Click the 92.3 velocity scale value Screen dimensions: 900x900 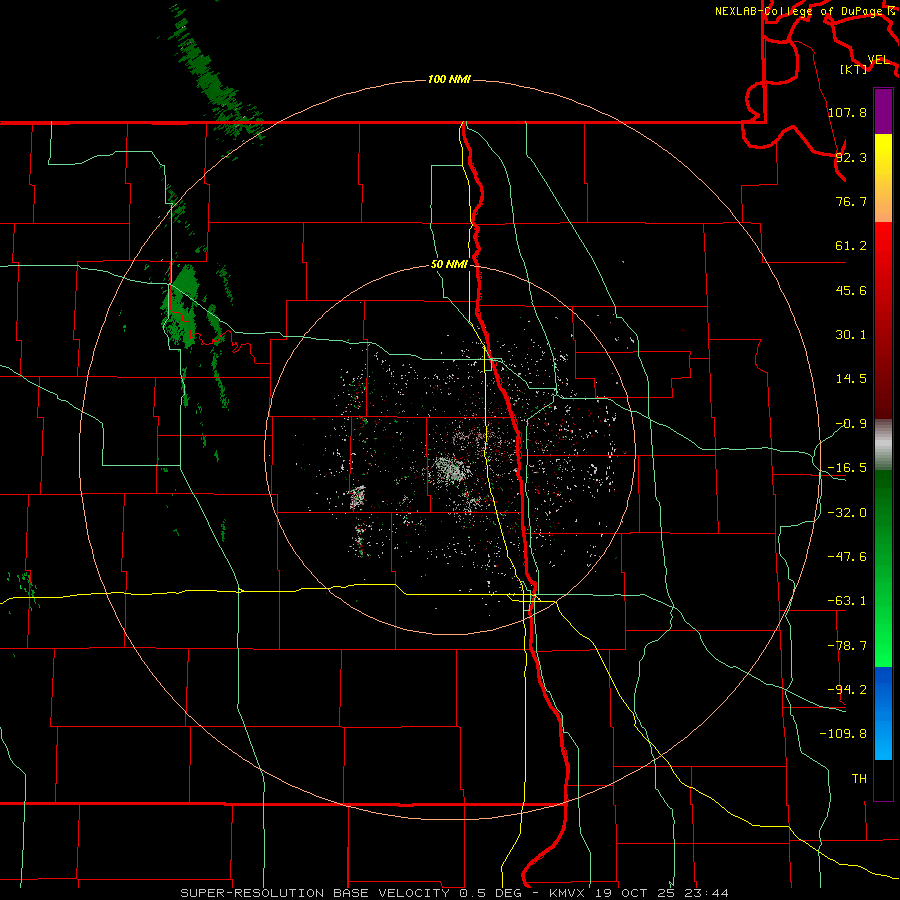(851, 157)
